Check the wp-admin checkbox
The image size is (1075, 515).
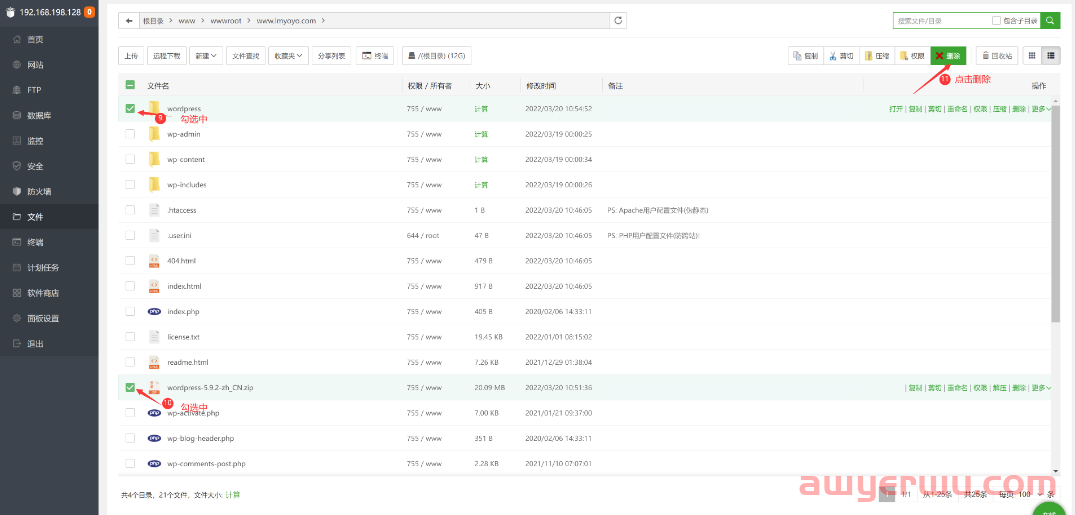point(130,134)
